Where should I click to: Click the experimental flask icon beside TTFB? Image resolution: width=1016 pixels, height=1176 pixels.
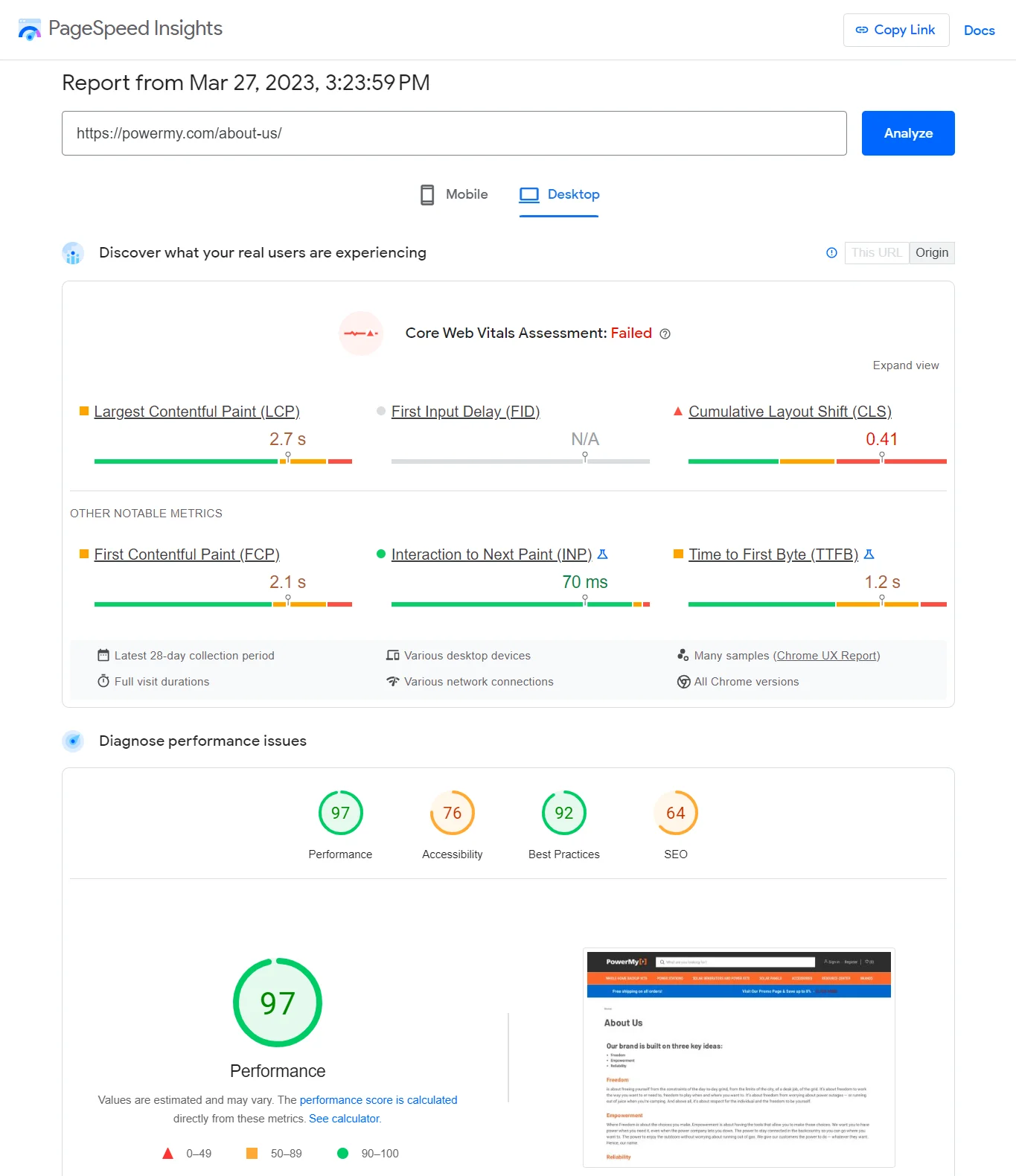point(869,555)
